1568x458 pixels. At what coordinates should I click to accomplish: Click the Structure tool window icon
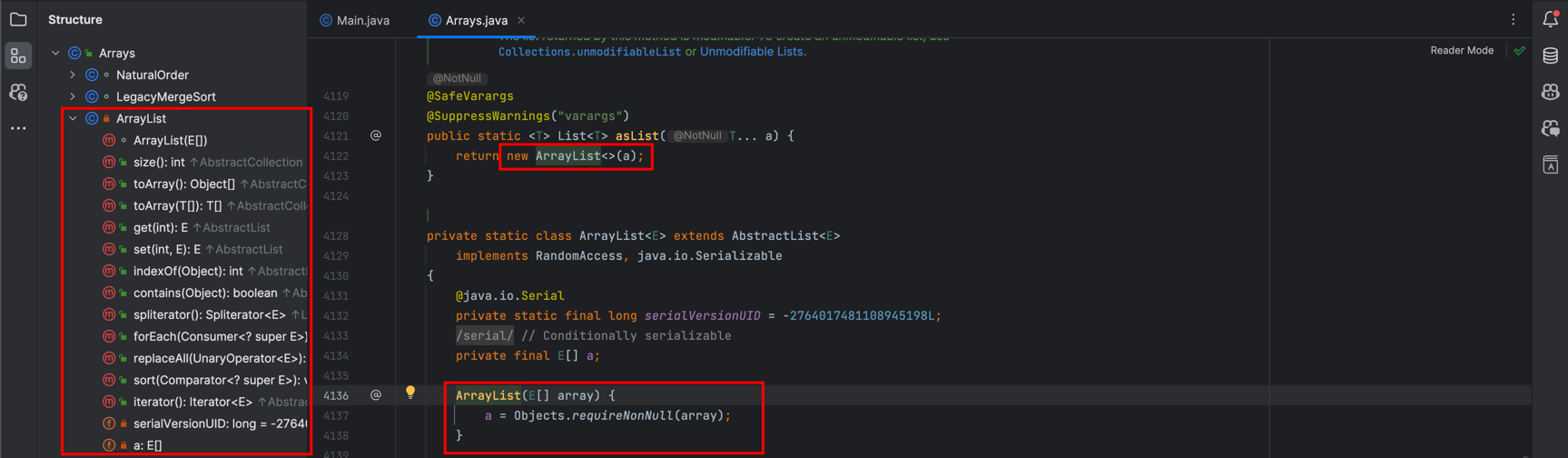tap(18, 56)
